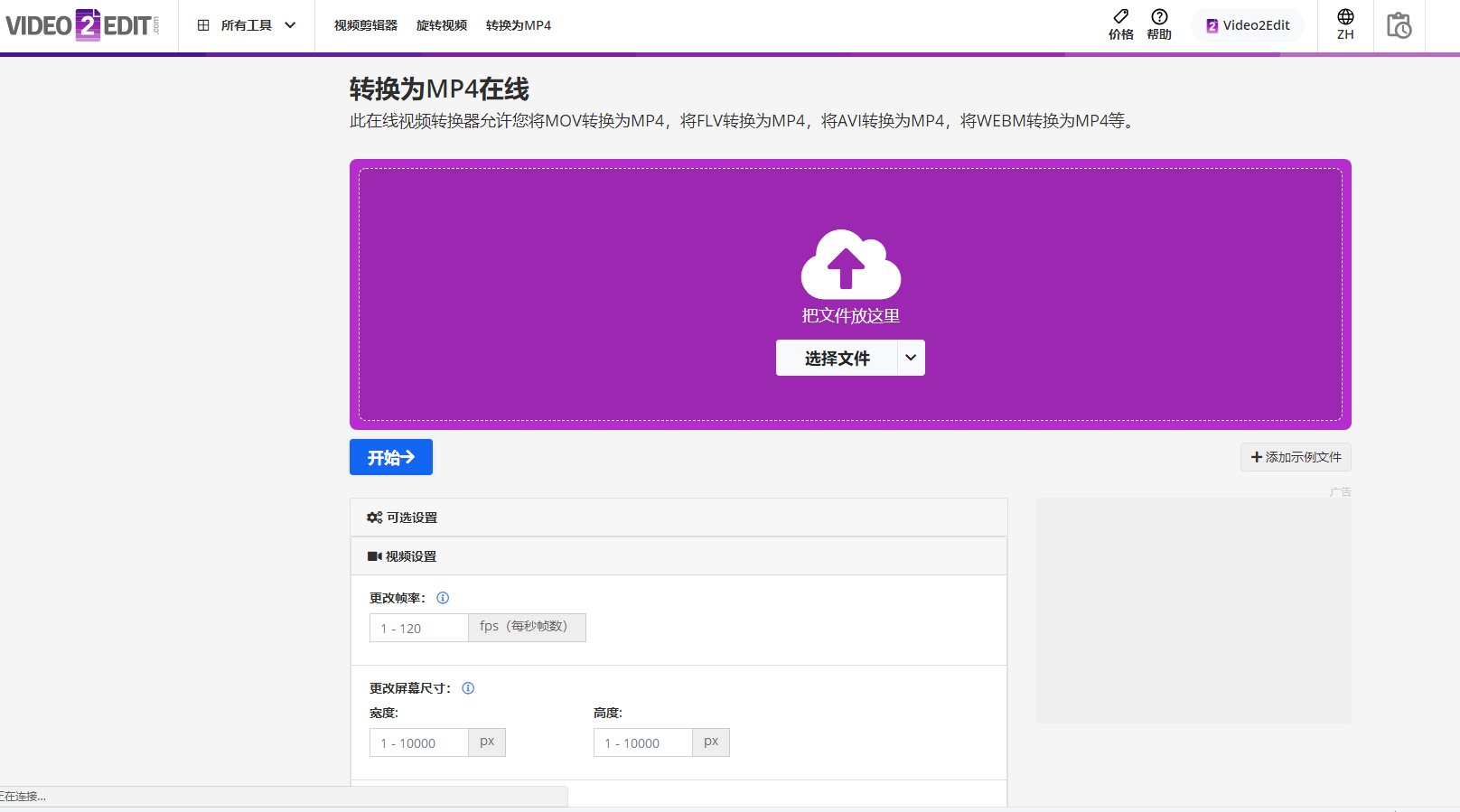Click the grid icon beside 所有工具
Screen dimensions: 1460x812
coord(203,25)
